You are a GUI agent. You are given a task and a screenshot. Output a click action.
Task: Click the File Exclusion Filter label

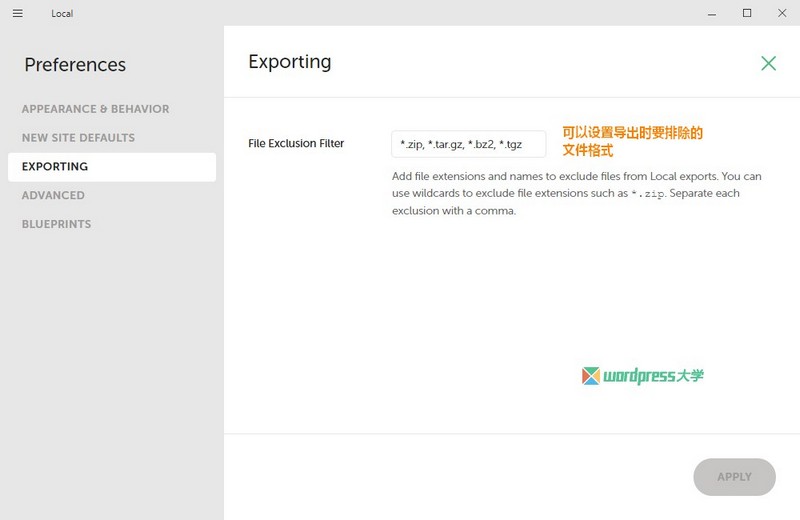296,143
